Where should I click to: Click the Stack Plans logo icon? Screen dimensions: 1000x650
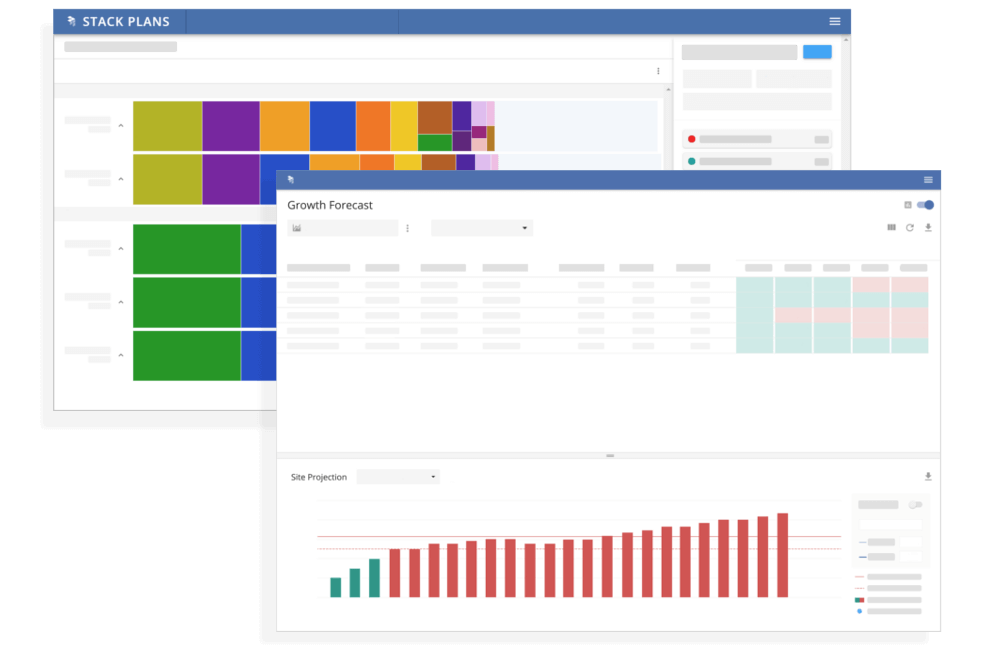(x=71, y=21)
